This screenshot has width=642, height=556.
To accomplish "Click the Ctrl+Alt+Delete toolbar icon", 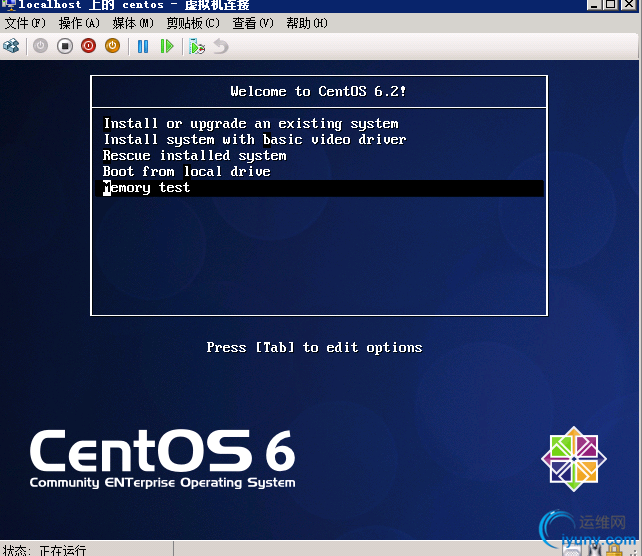I will pyautogui.click(x=11, y=46).
